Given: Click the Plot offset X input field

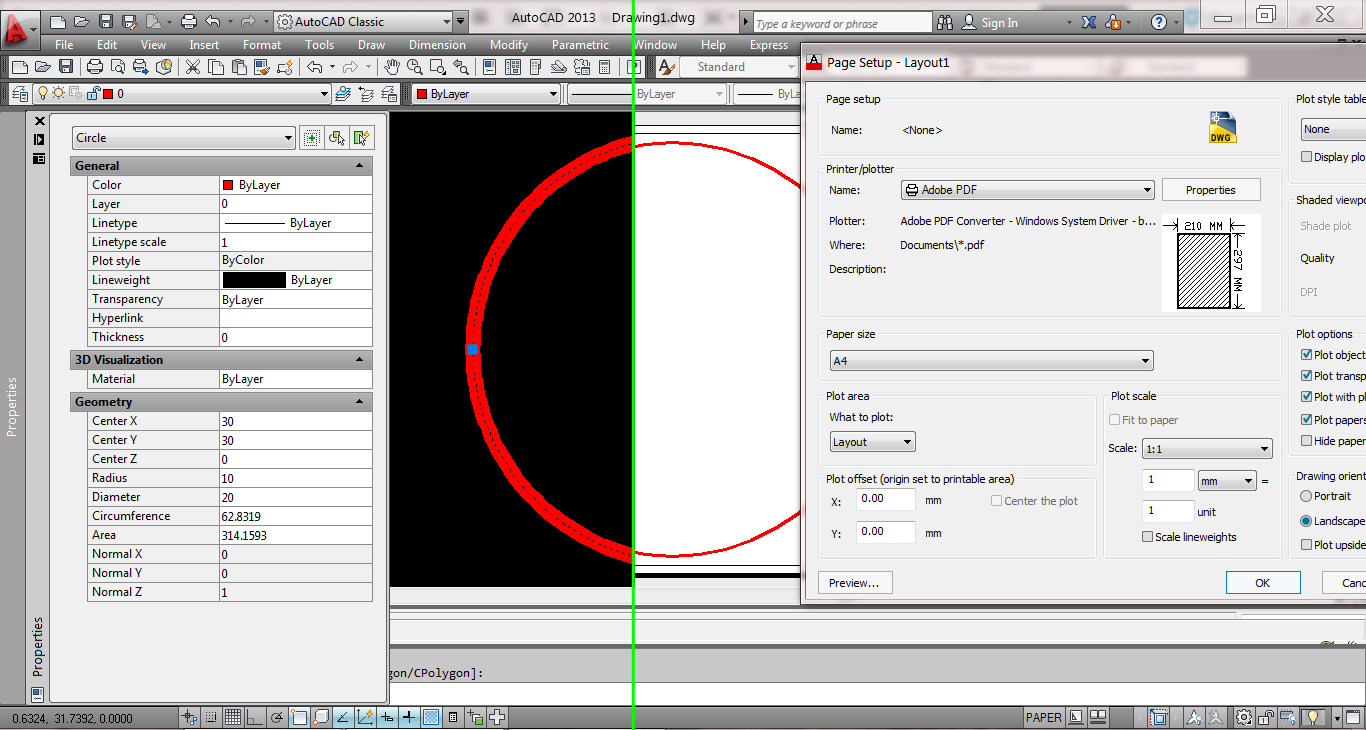Looking at the screenshot, I should click(884, 499).
